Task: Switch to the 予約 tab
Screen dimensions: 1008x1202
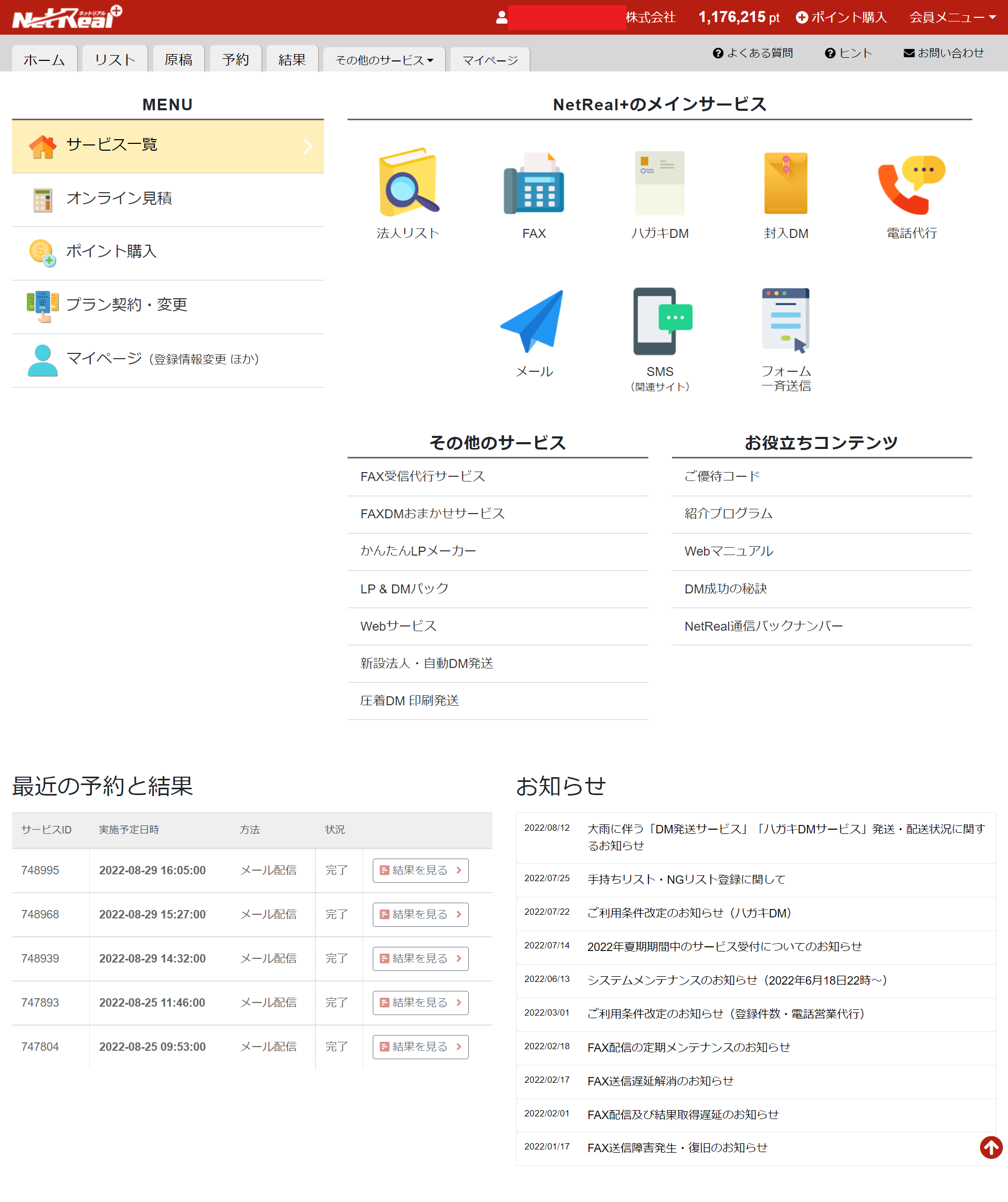Action: pyautogui.click(x=235, y=59)
